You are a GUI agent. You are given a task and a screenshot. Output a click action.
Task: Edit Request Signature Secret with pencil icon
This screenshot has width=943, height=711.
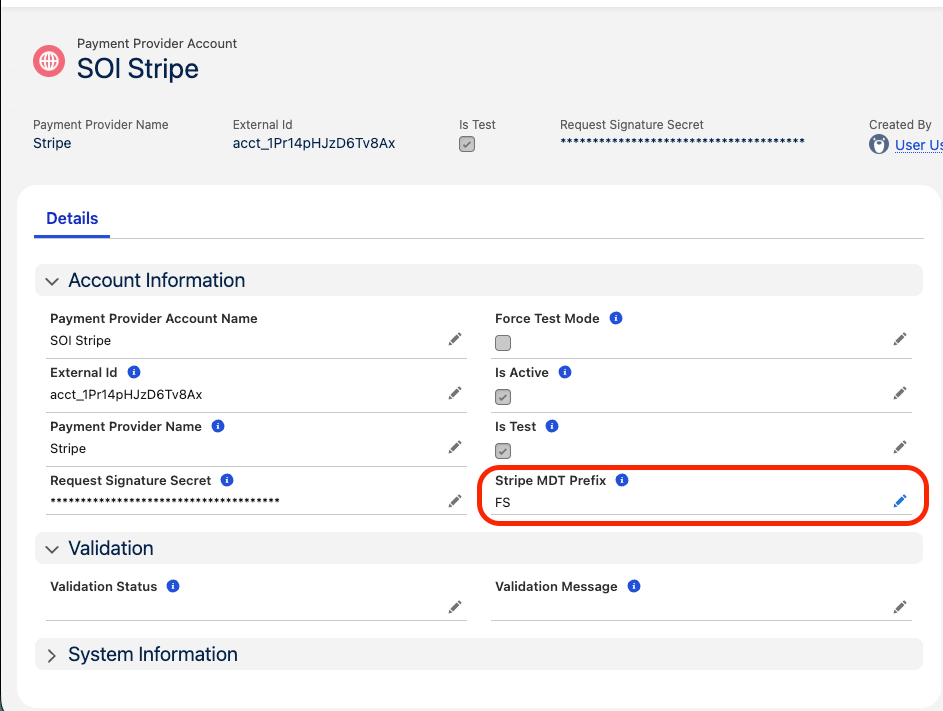[455, 500]
